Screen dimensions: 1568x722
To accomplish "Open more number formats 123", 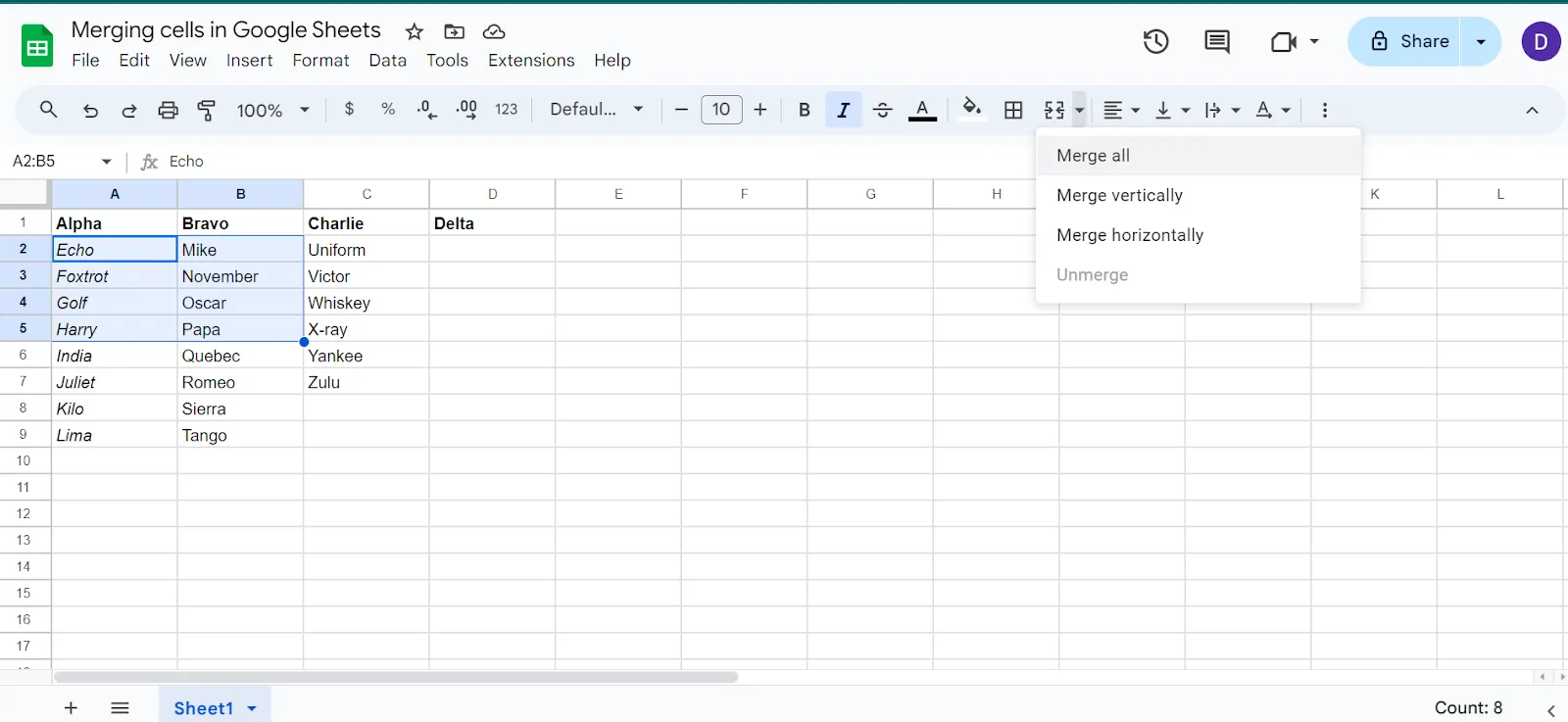I will coord(506,110).
